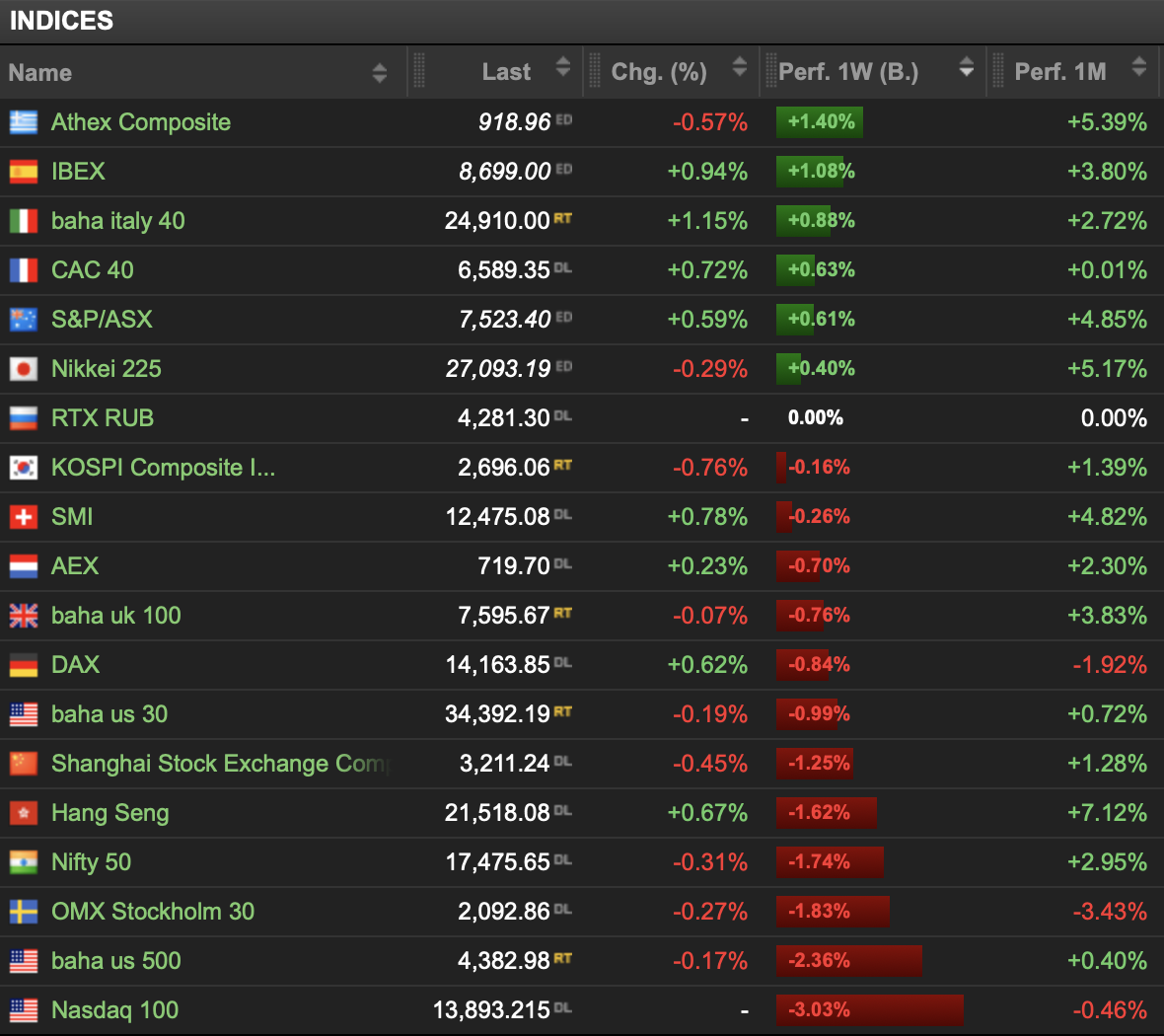
Task: Open the S&P/ASX index link
Action: pos(102,320)
